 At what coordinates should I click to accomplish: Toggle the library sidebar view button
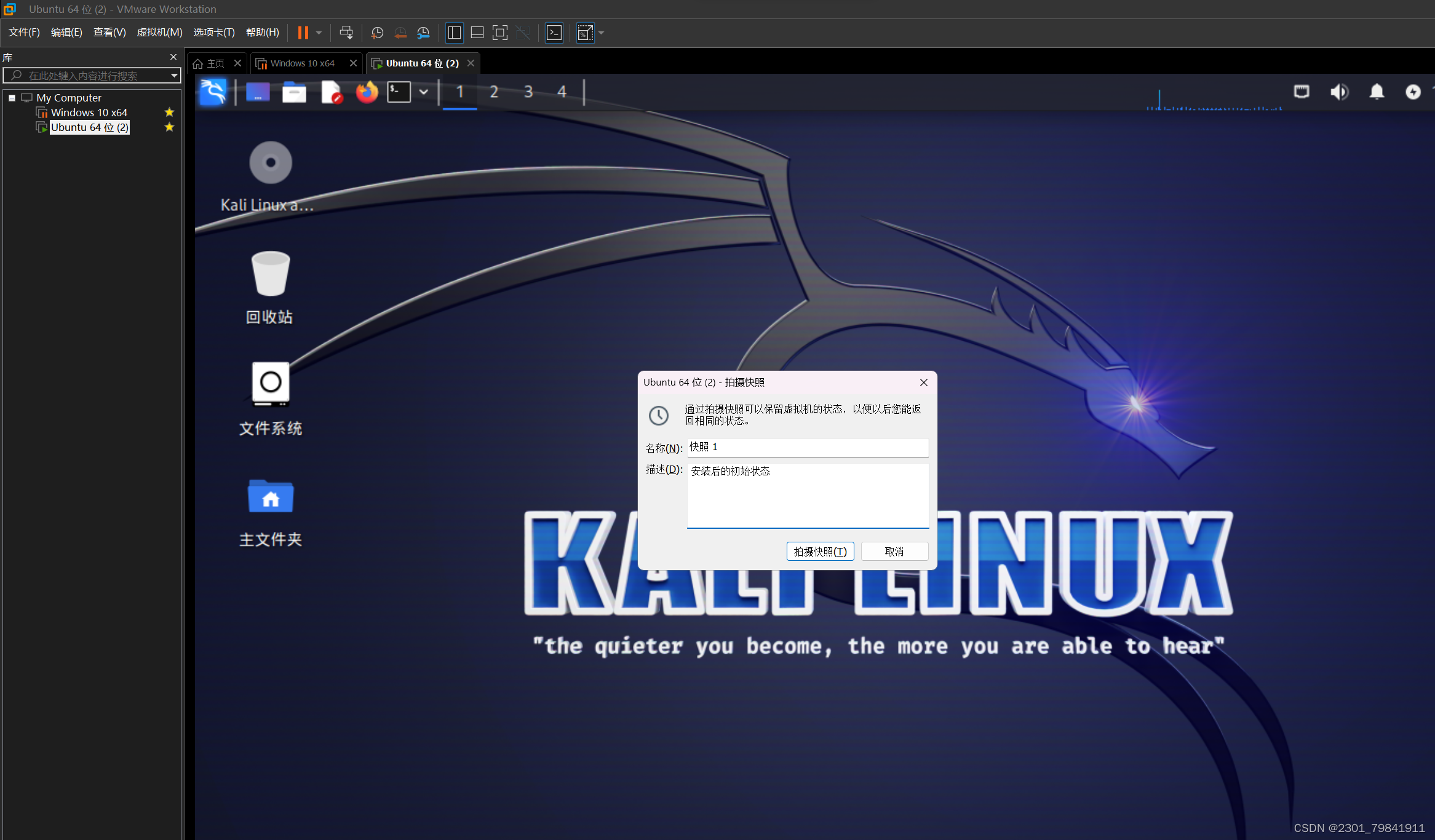coord(455,33)
